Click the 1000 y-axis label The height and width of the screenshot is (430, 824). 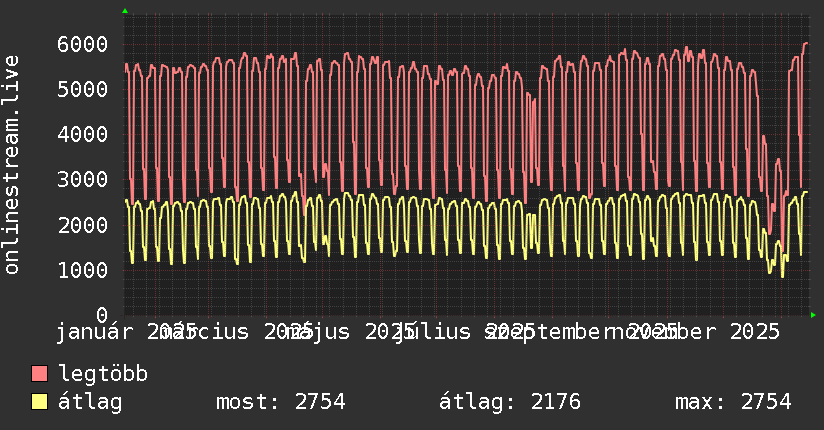(83, 271)
